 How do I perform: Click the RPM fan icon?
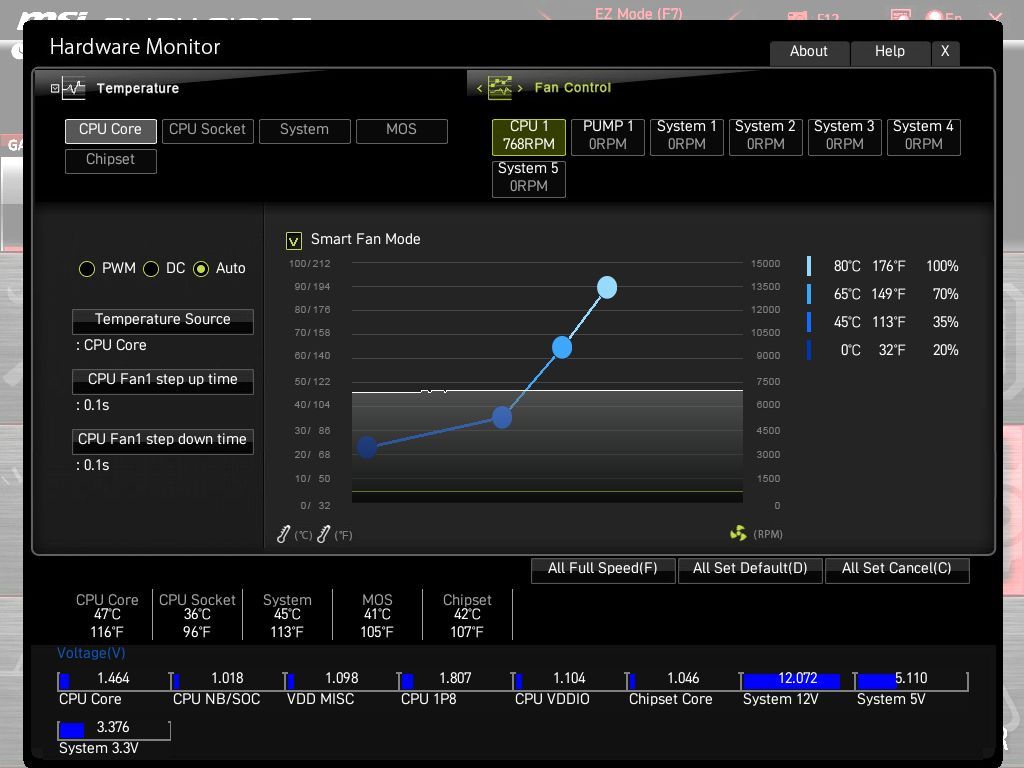tap(738, 534)
